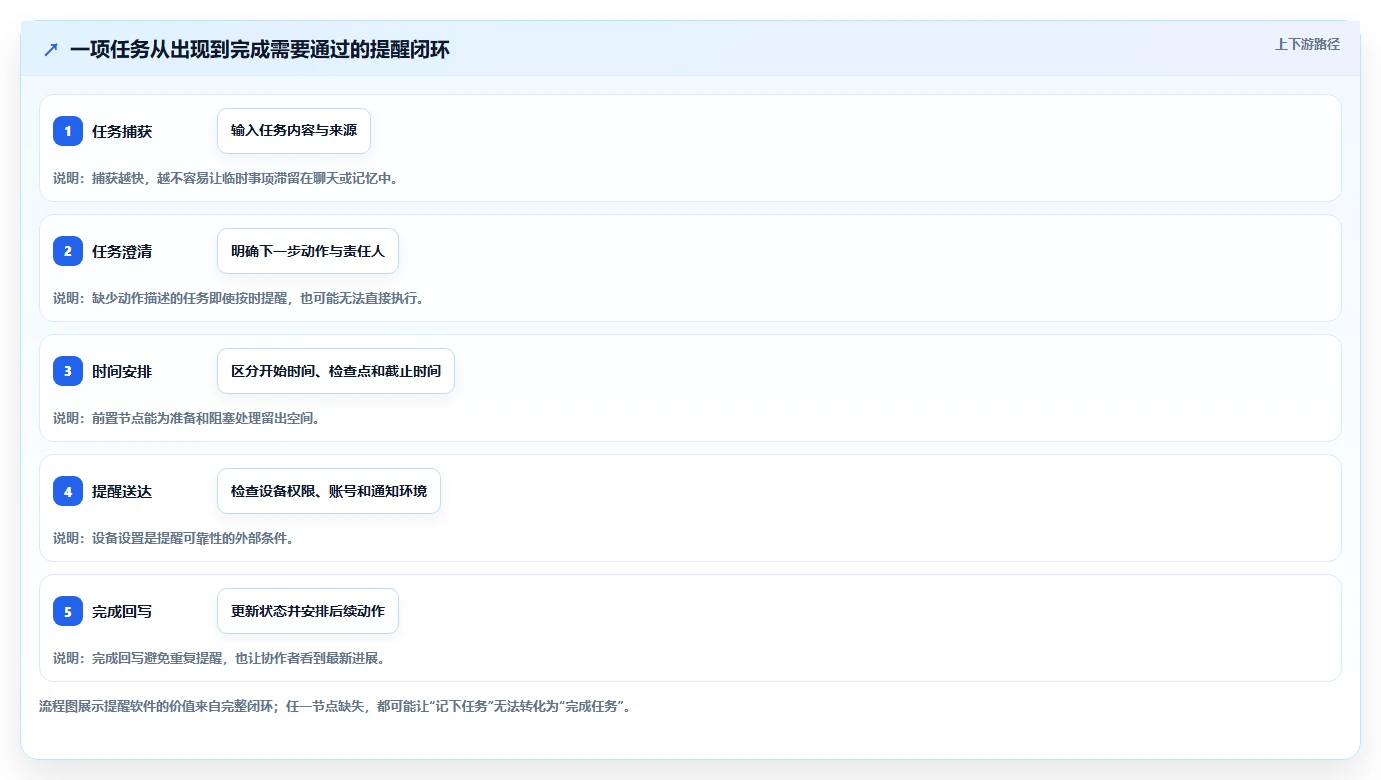Click the 提醒送达 step label

pos(122,491)
